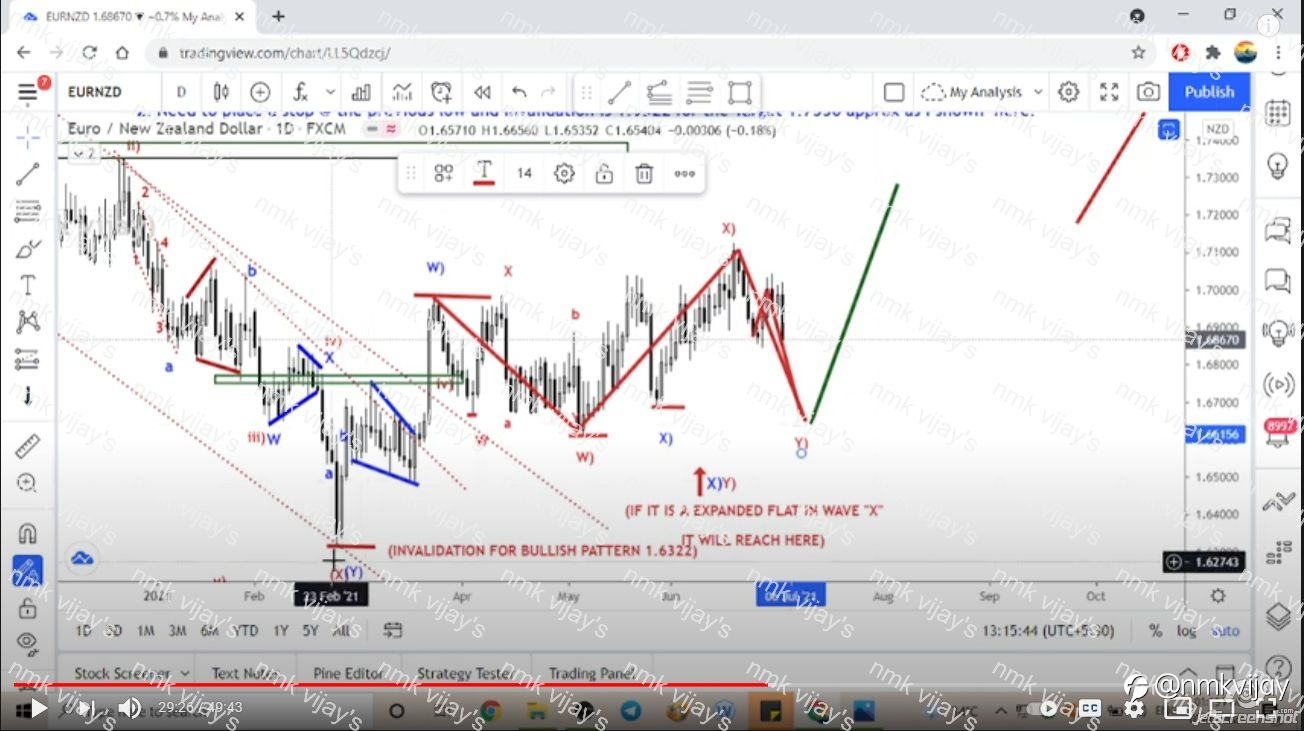Open chart settings gear in top toolbar
The image size is (1304, 731).
(1068, 92)
